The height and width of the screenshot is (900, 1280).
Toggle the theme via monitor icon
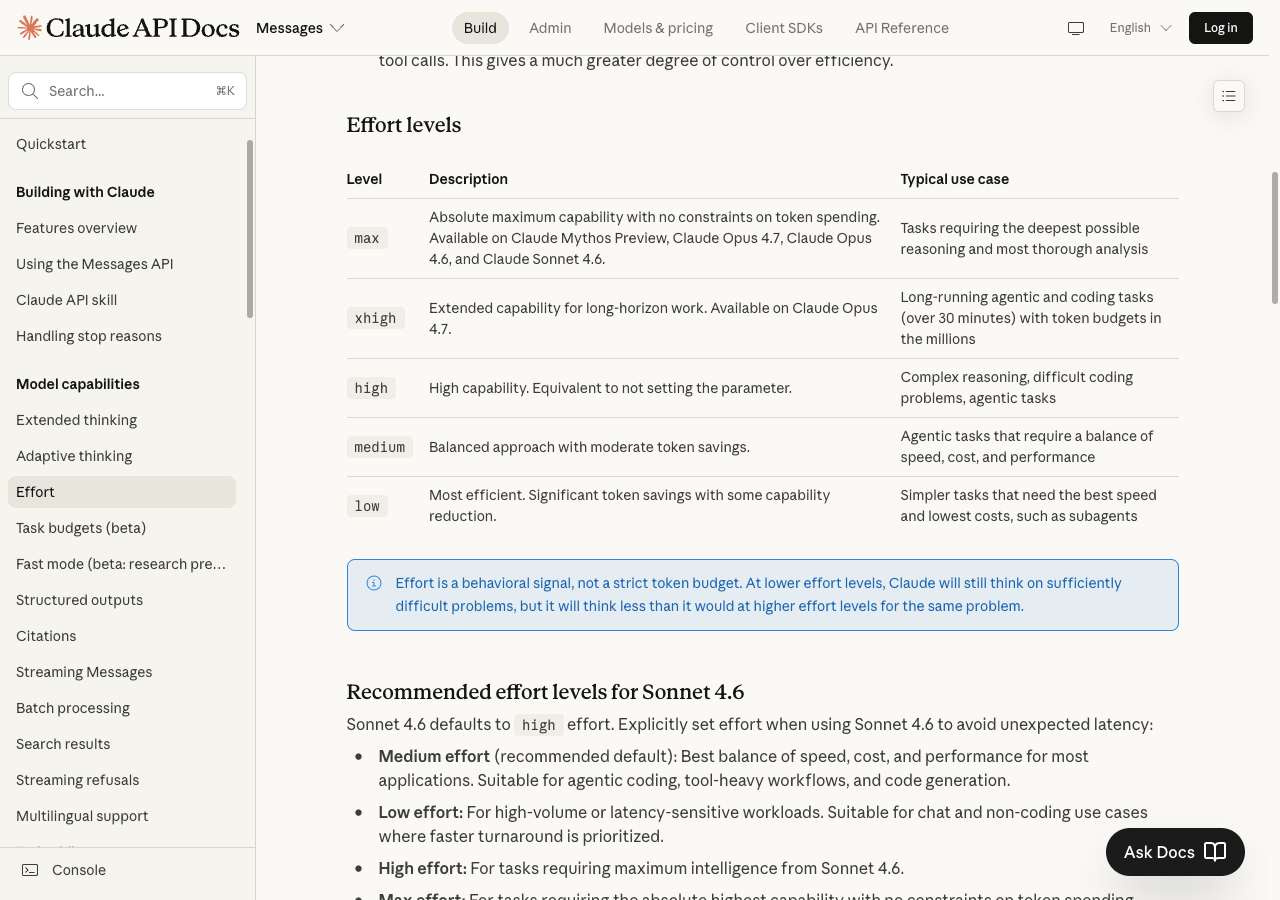(x=1076, y=28)
